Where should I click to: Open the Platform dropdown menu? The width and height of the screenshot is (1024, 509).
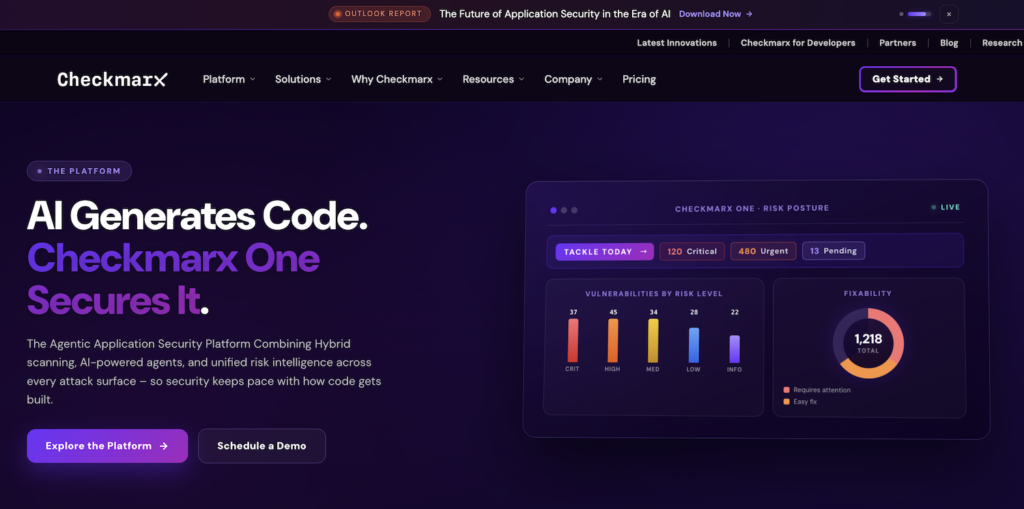229,79
